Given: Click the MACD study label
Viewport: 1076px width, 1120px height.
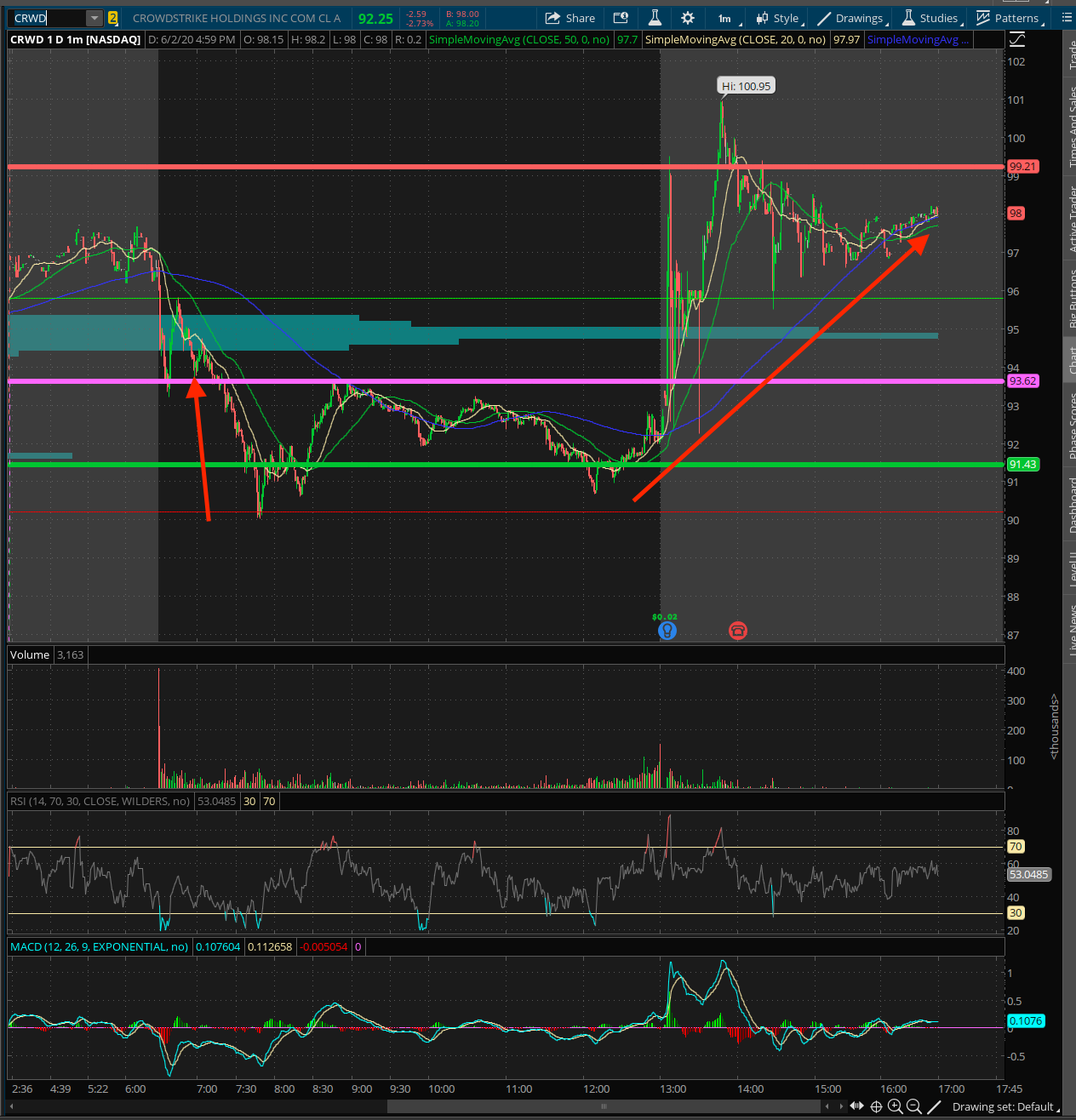Looking at the screenshot, I should click(x=99, y=946).
